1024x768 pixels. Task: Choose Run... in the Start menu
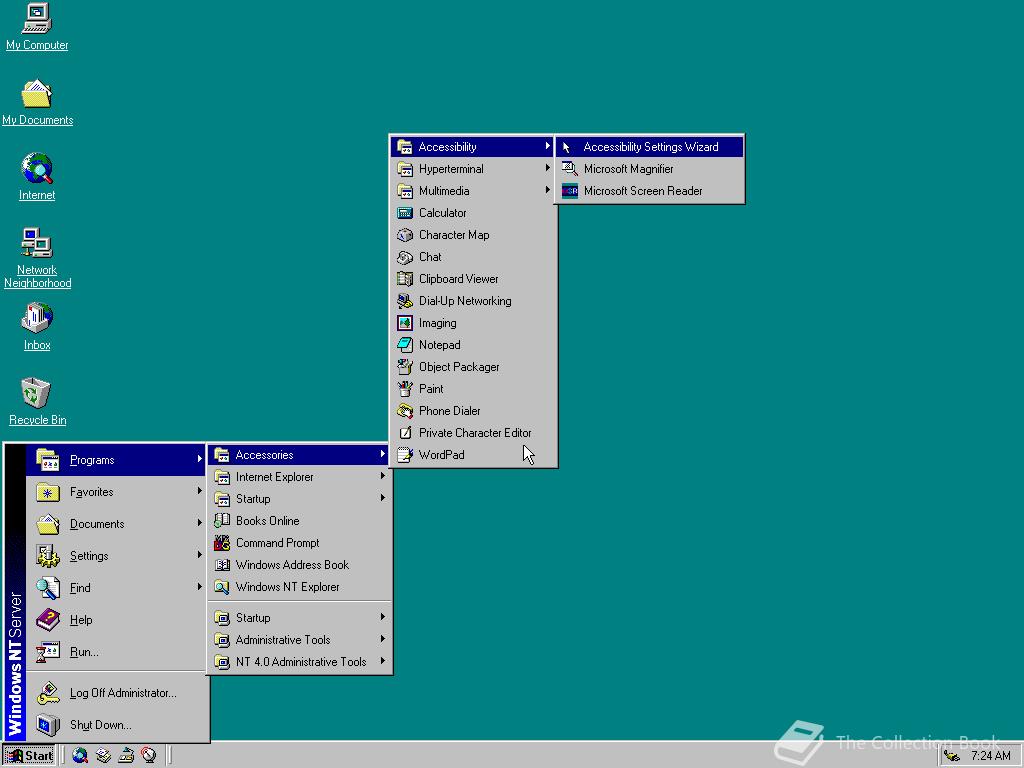tap(118, 652)
